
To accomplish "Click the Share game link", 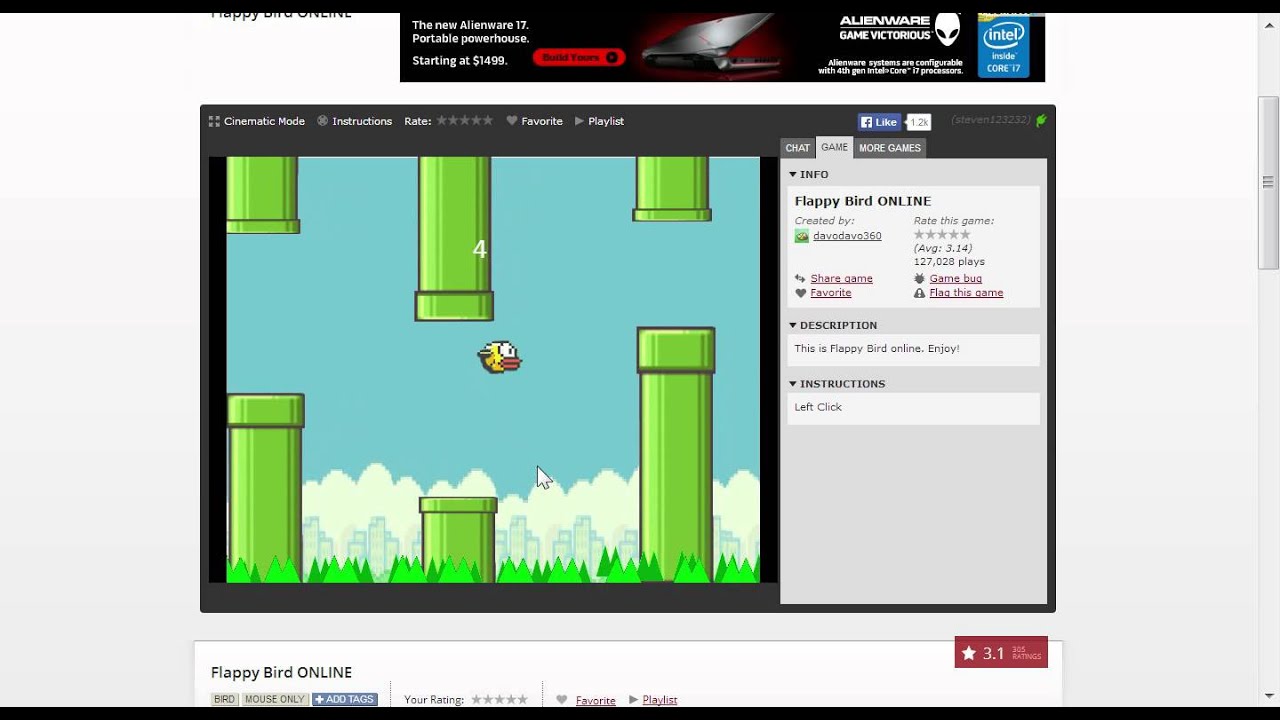I will [x=841, y=279].
